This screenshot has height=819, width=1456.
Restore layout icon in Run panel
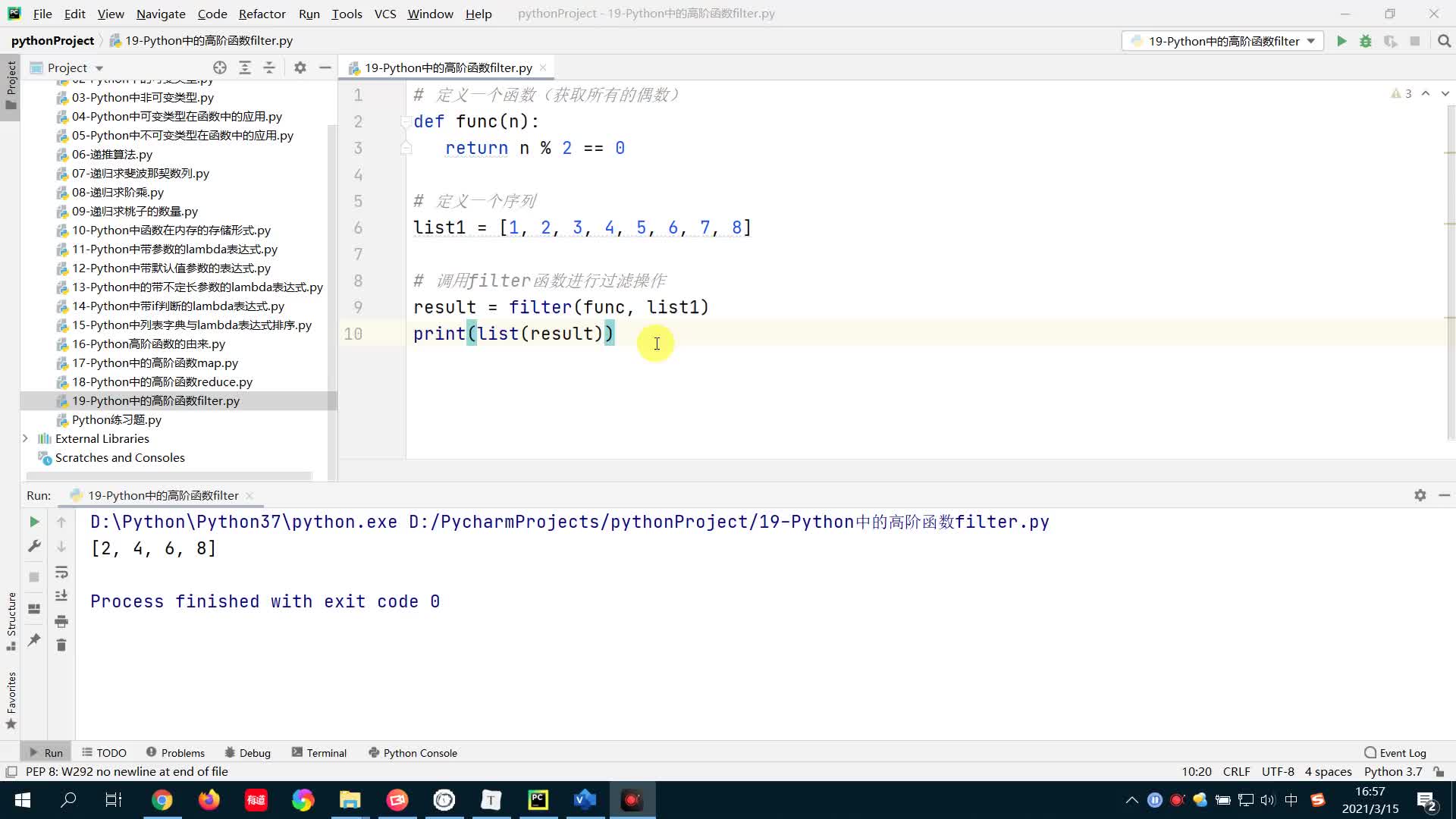[34, 609]
